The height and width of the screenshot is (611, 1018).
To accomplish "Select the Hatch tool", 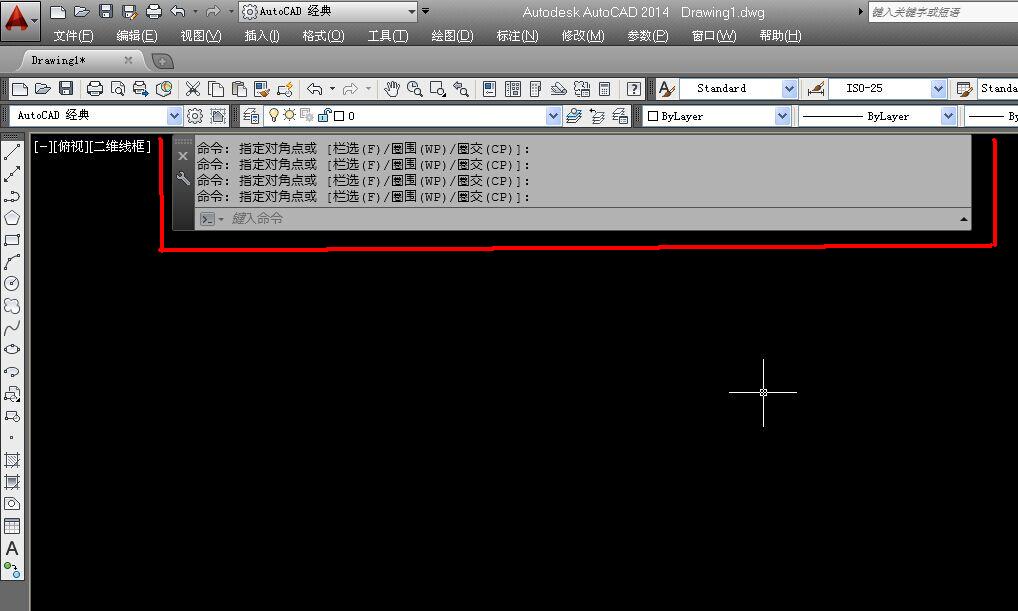I will [x=12, y=460].
